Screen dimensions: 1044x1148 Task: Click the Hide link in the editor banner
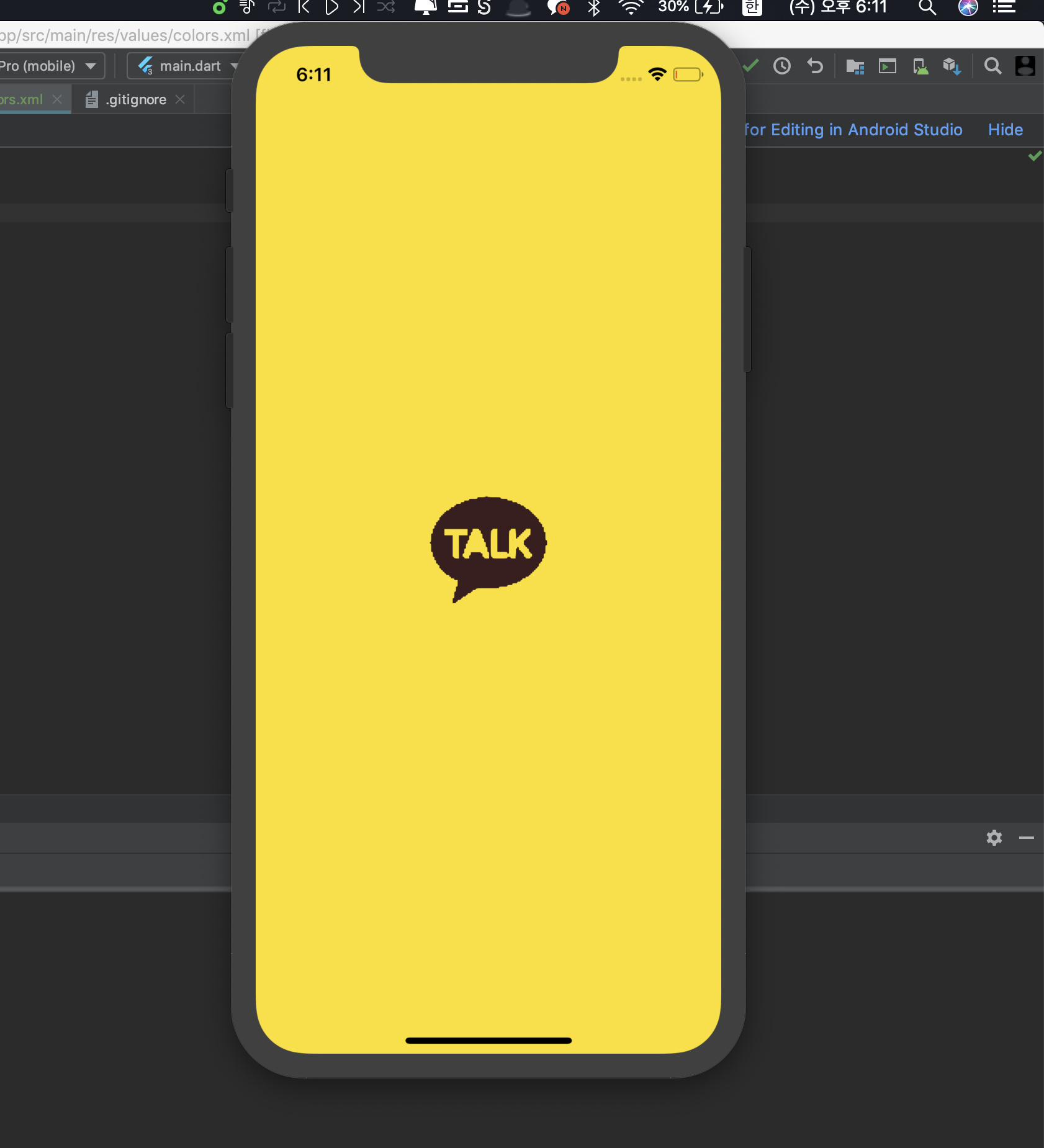click(x=1006, y=130)
